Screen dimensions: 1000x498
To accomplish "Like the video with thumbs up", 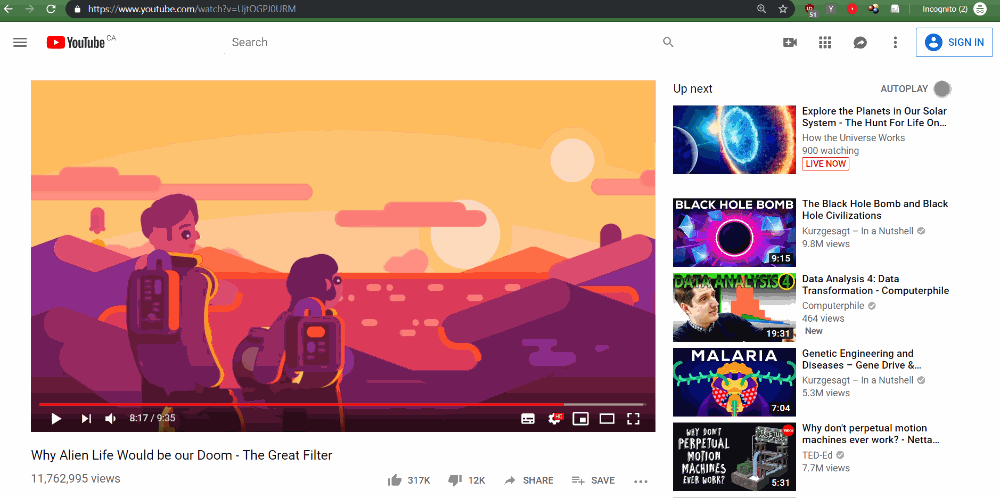I will tap(394, 480).
